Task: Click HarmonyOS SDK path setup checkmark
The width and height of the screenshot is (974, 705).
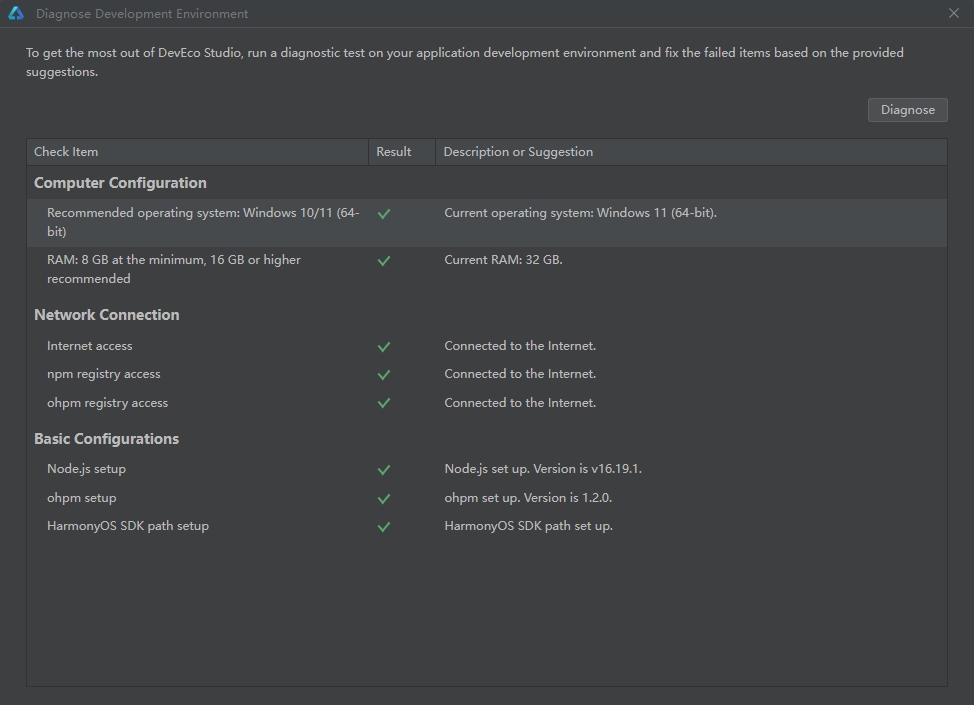Action: (384, 526)
